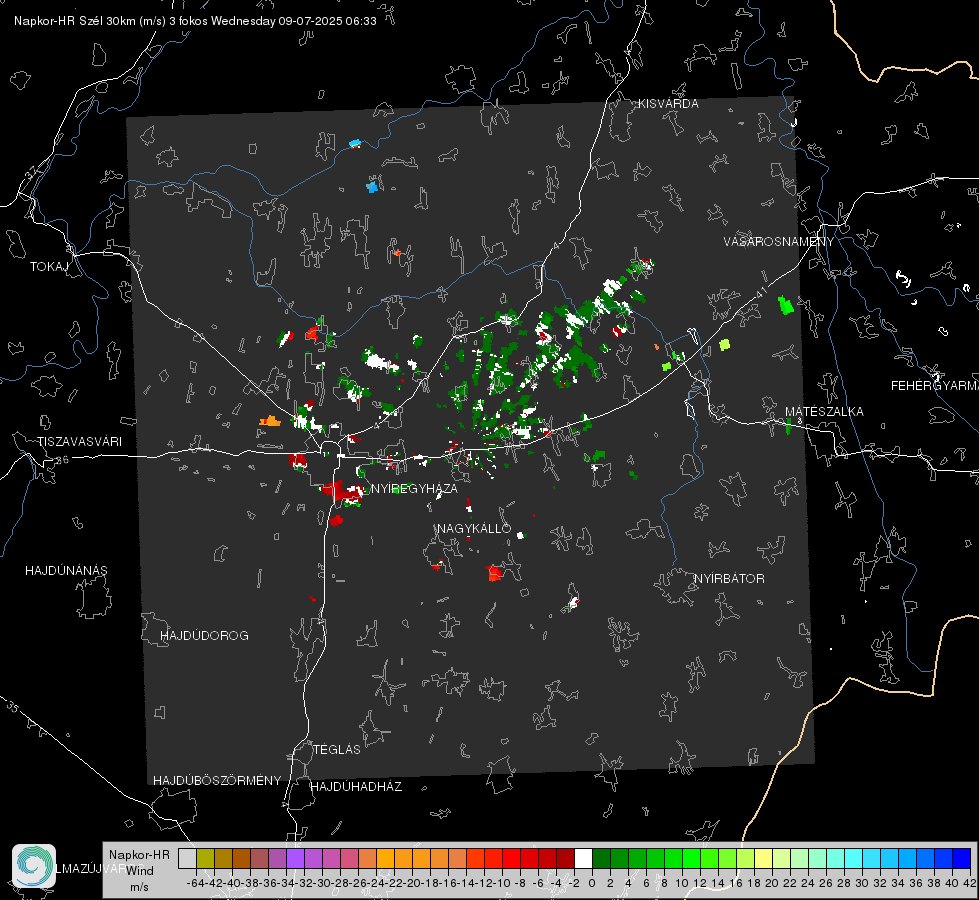Pick the dark green swatch between 0 and 2
Image resolution: width=979 pixels, height=900 pixels.
pyautogui.click(x=601, y=859)
